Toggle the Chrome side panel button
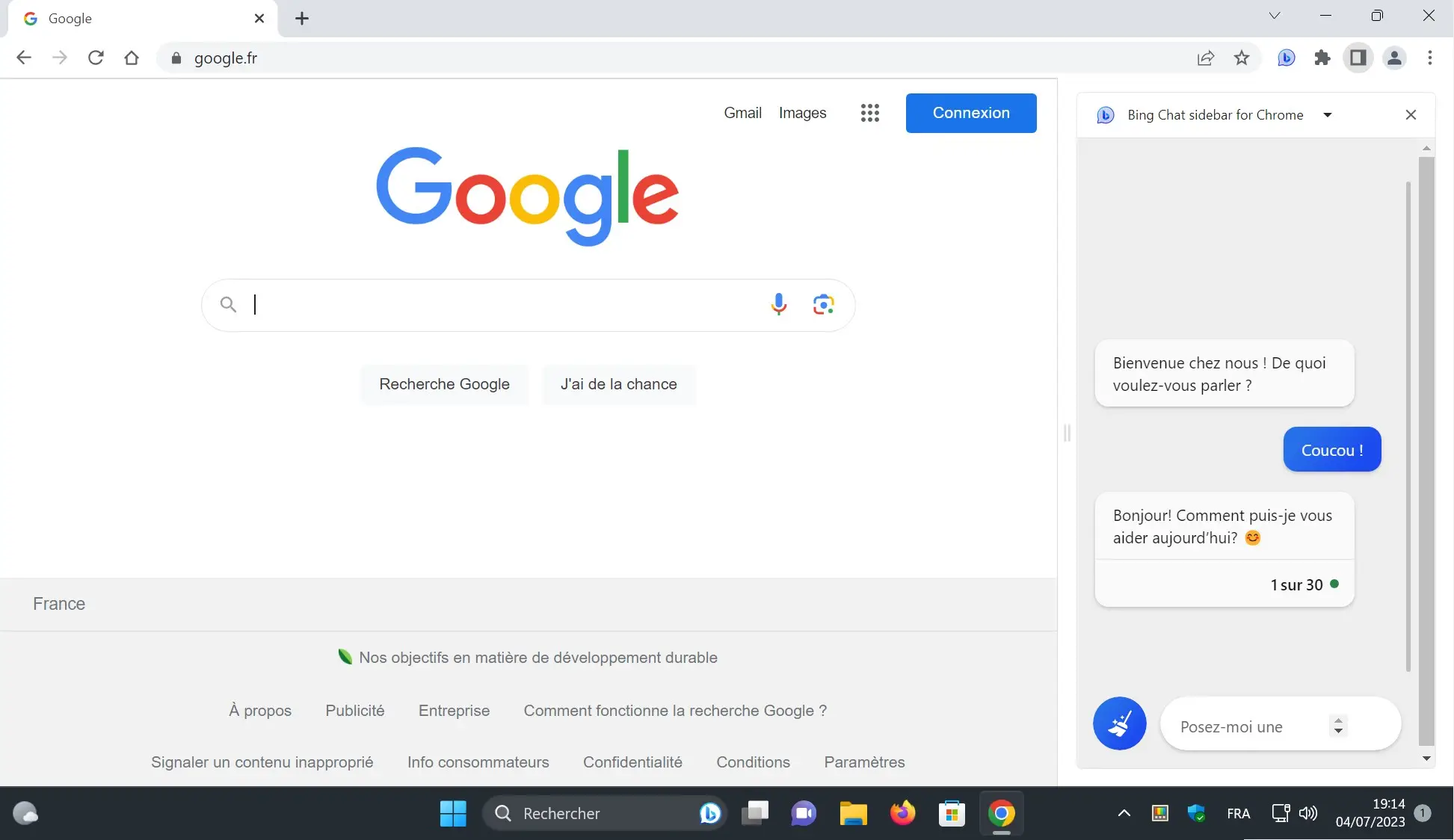1454x840 pixels. tap(1358, 58)
